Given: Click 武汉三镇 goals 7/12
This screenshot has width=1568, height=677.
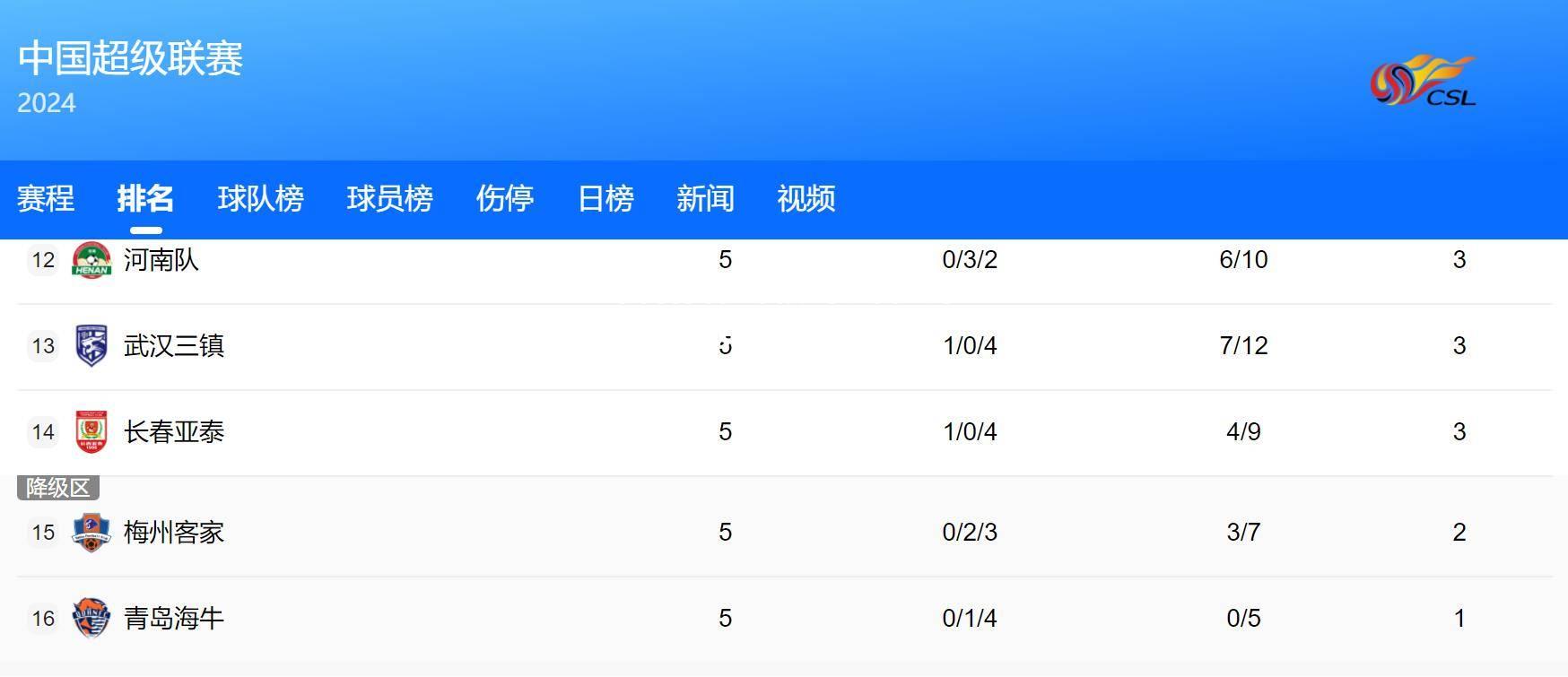Looking at the screenshot, I should 1243,346.
